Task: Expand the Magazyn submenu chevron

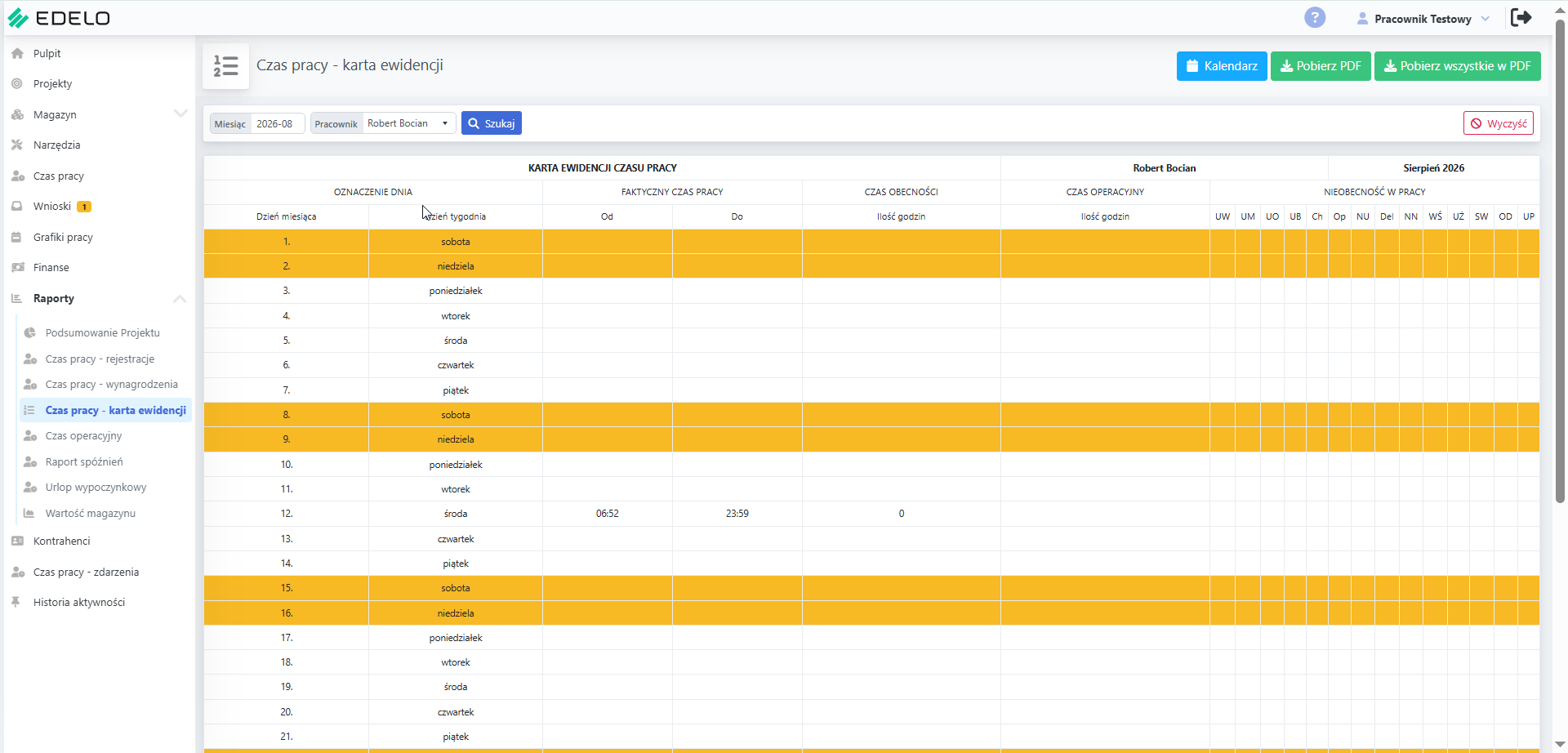Action: pyautogui.click(x=180, y=114)
